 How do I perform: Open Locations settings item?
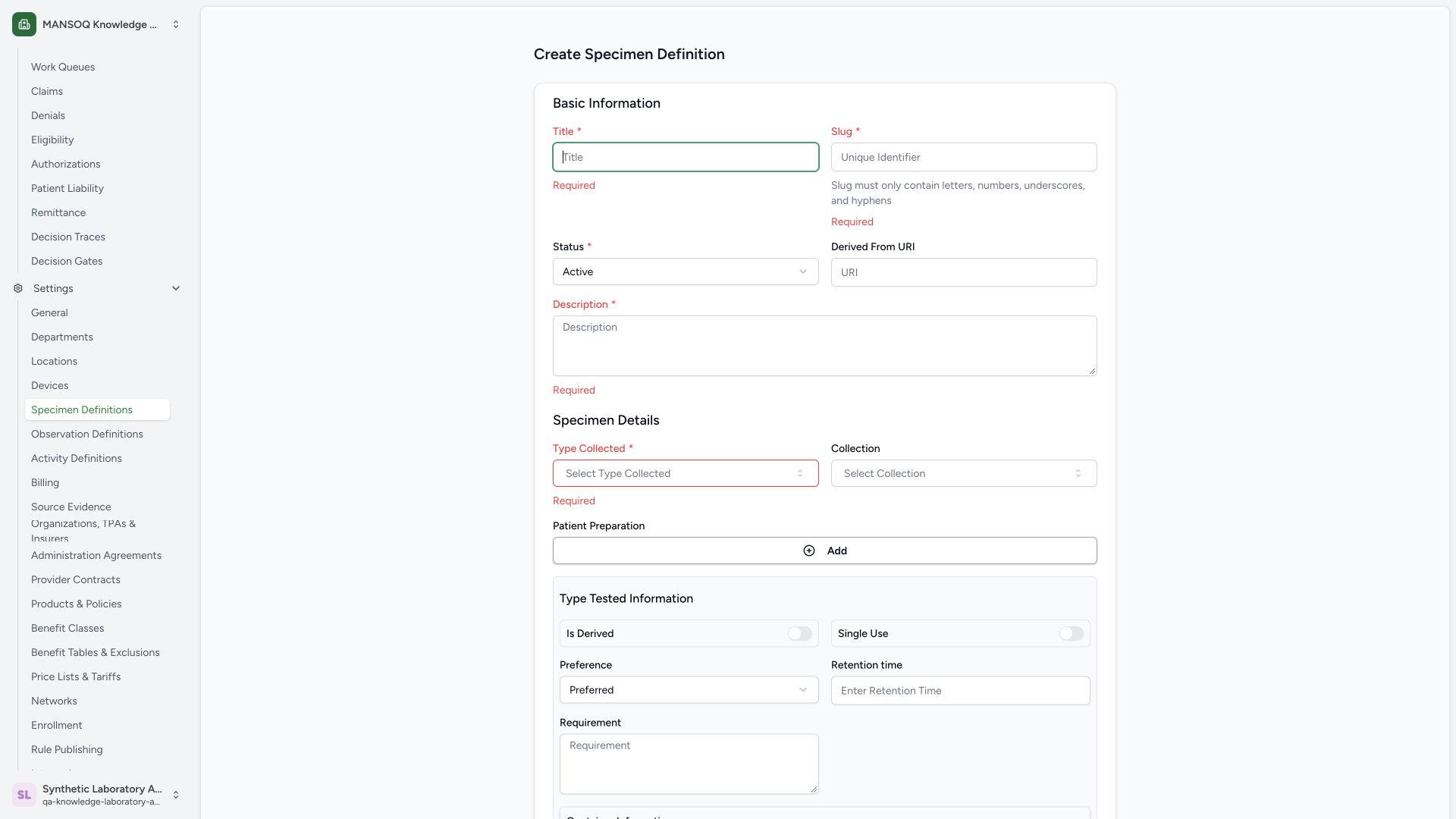coord(54,361)
